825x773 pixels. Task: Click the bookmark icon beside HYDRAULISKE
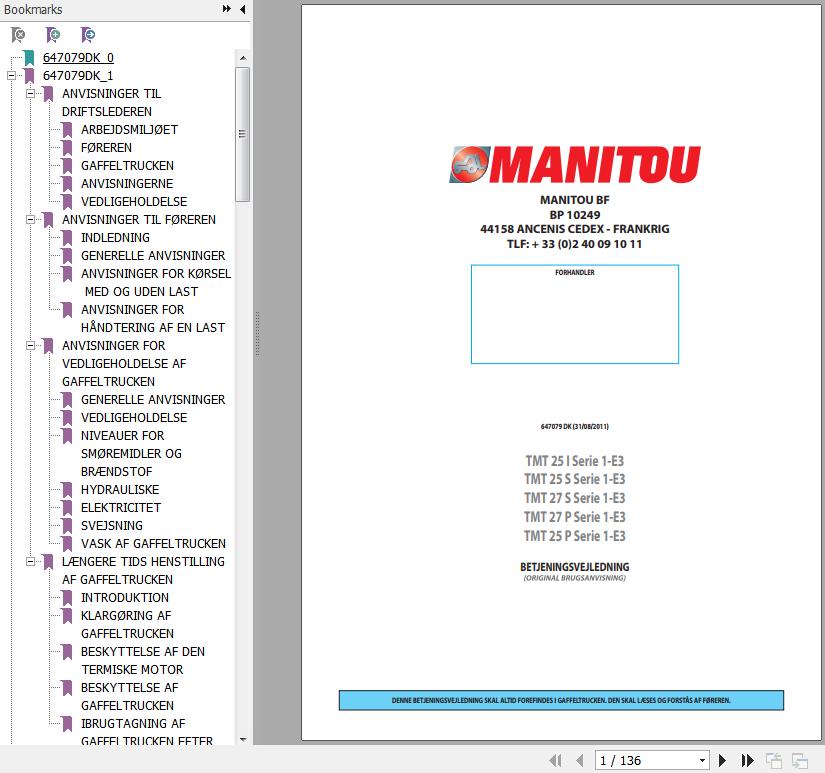pyautogui.click(x=67, y=490)
